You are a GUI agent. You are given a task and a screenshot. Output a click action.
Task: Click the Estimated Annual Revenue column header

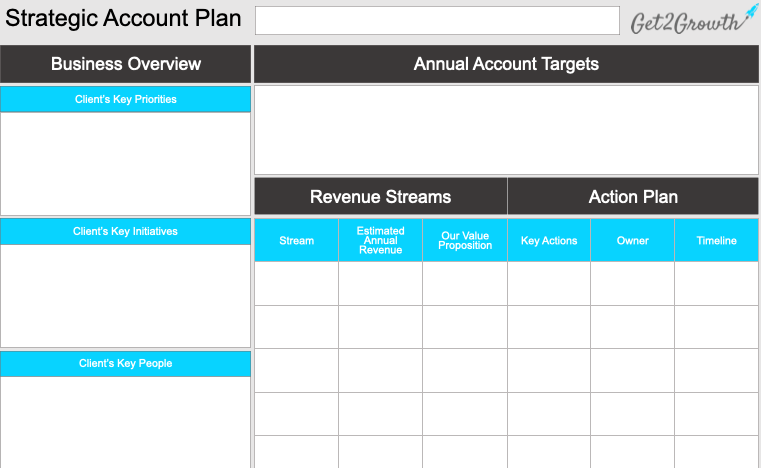click(380, 241)
